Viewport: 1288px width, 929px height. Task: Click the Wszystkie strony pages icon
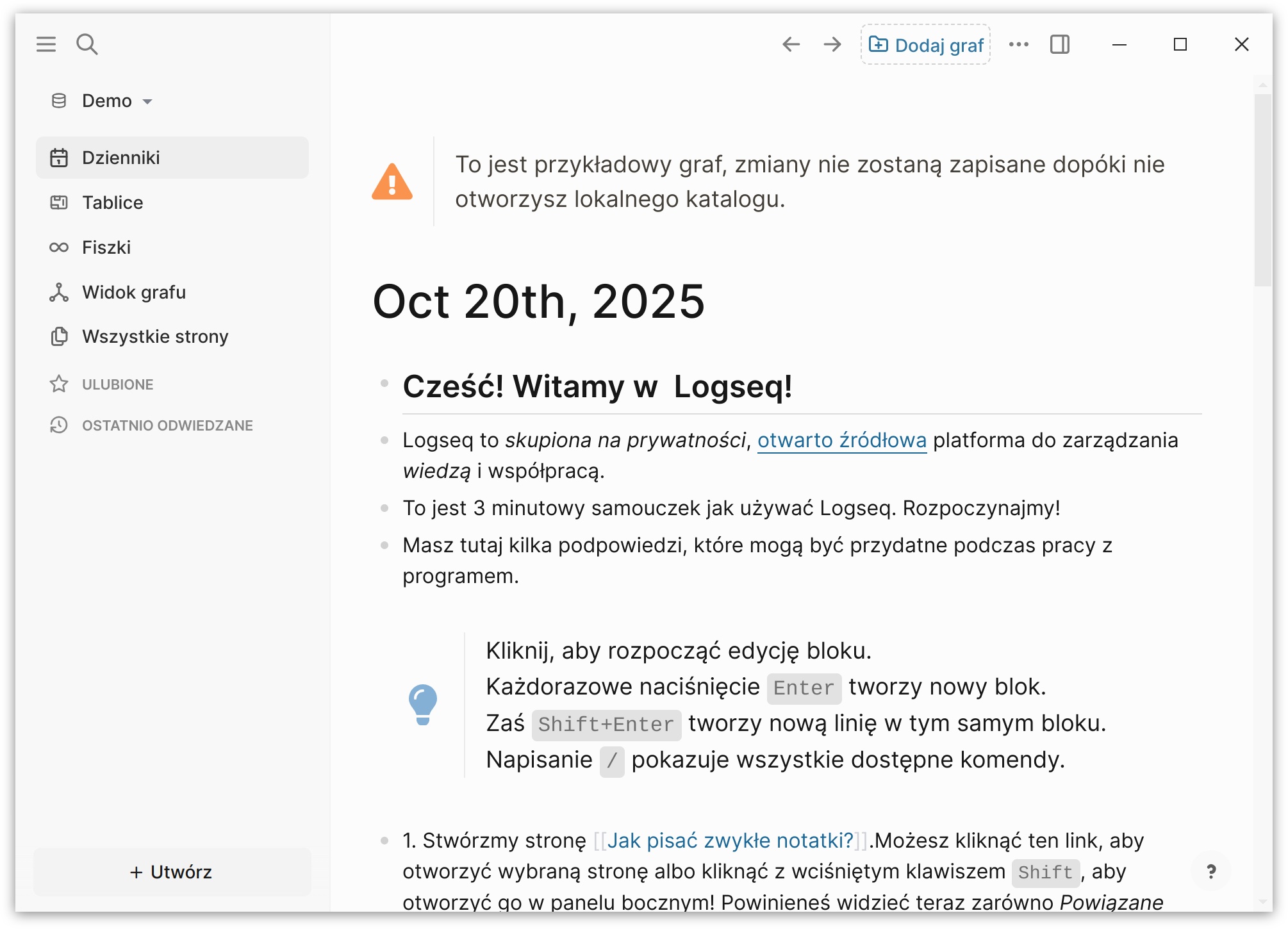(59, 336)
